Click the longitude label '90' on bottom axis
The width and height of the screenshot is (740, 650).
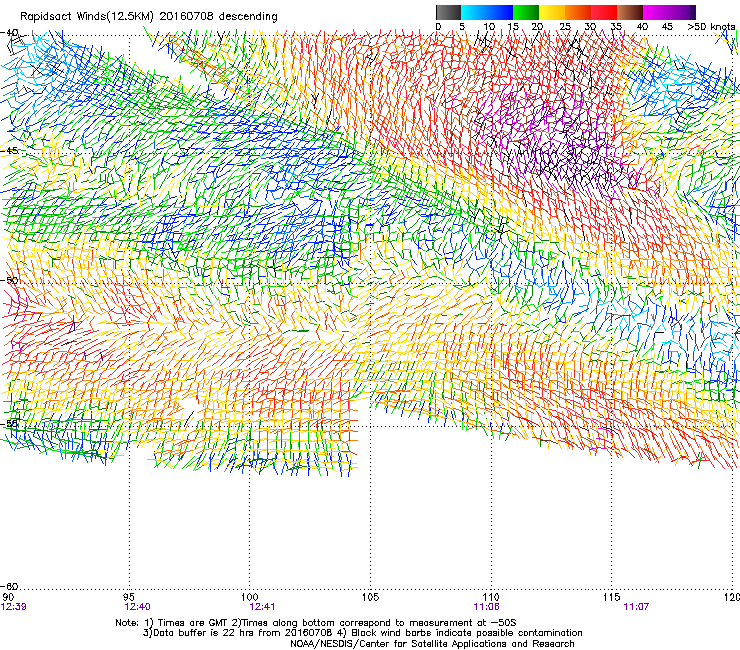click(8, 597)
